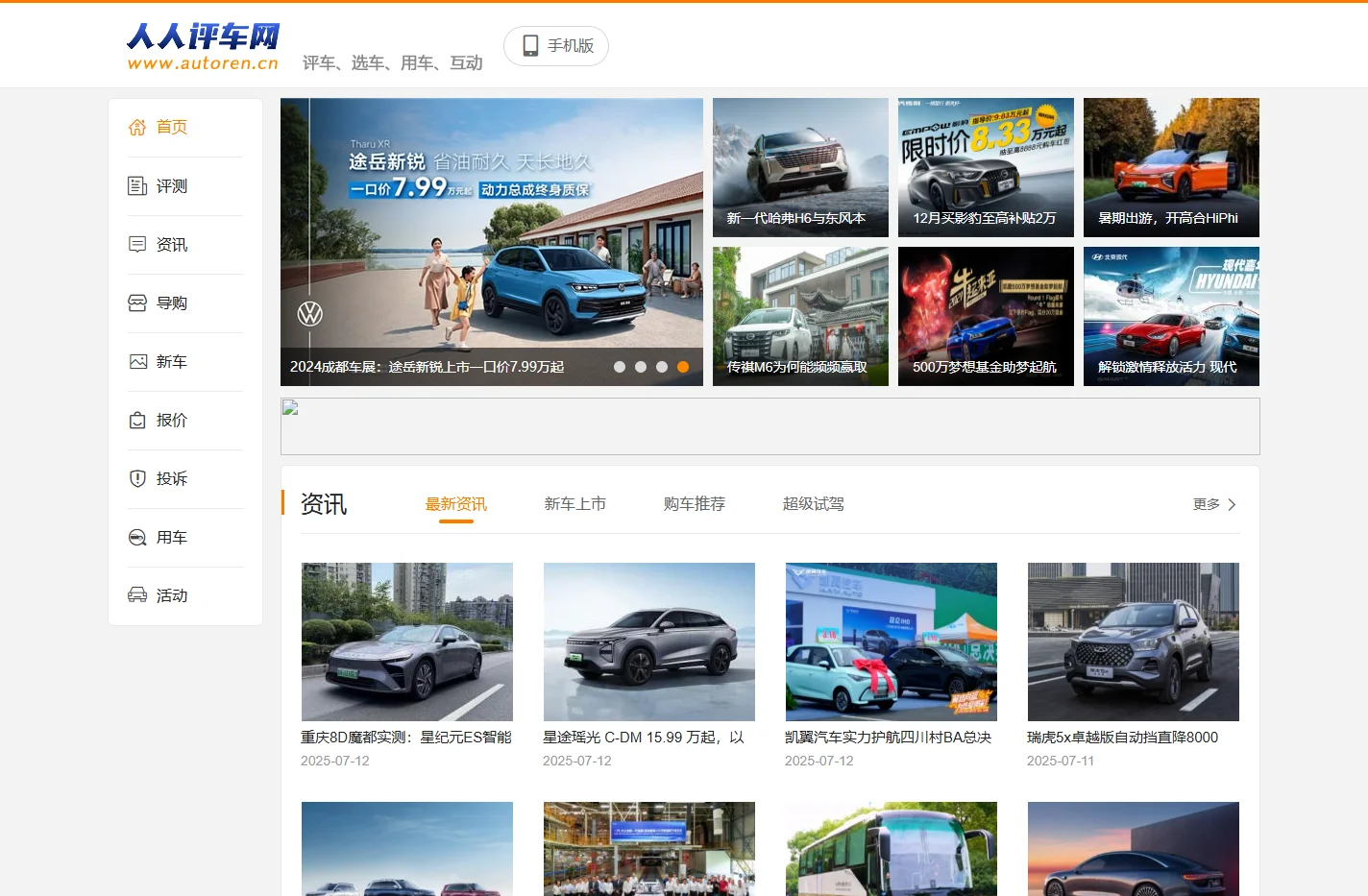This screenshot has height=896, width=1368.
Task: Go to 报价 in the sidebar
Action: [x=185, y=420]
